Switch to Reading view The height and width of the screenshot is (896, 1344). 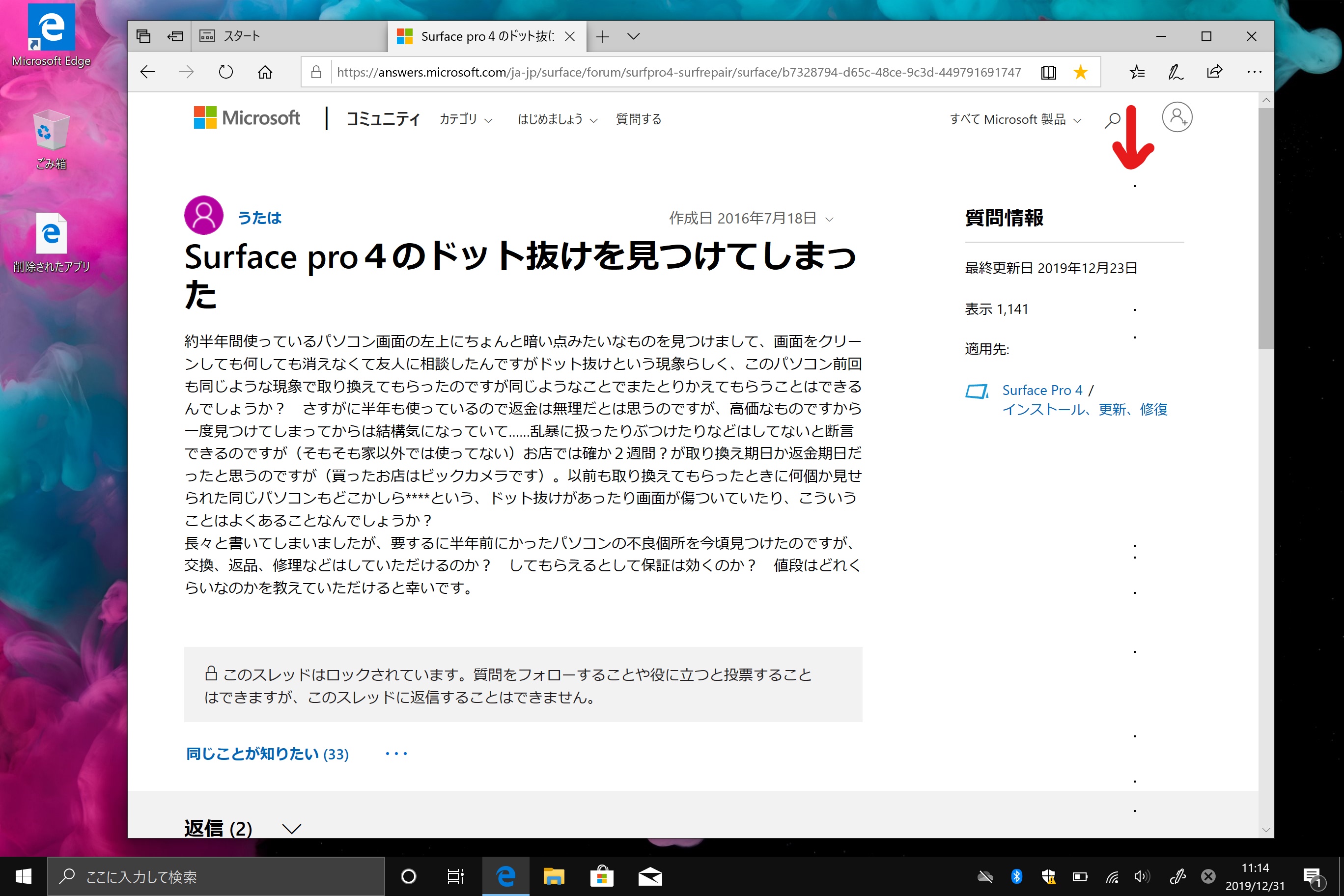[x=1048, y=72]
